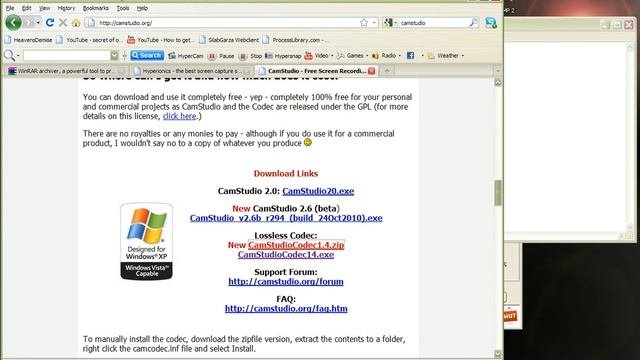Click the GPL license 'click here' link
640x360 pixels.
[179, 116]
